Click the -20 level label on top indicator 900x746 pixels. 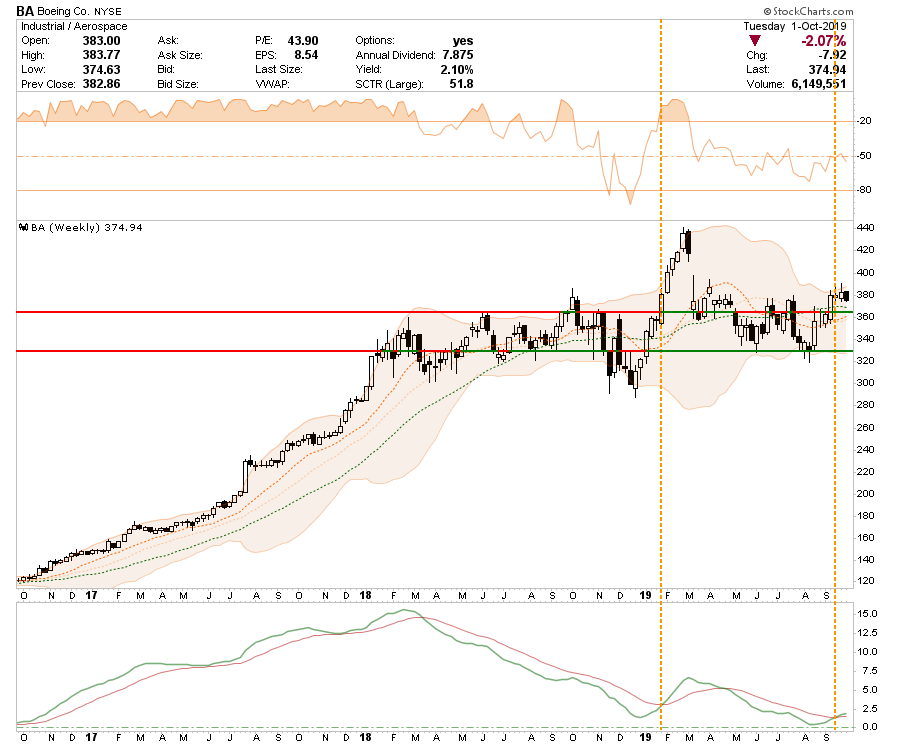click(864, 121)
